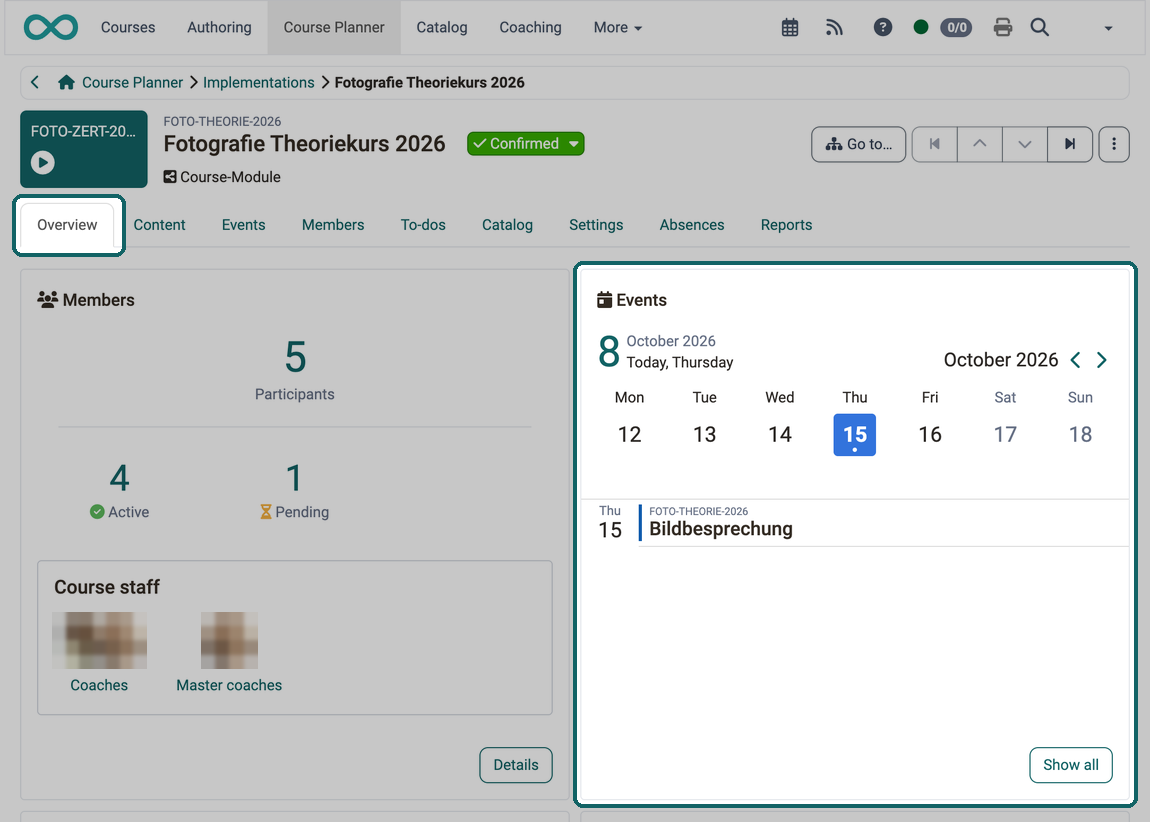Screen dimensions: 1150x822
Task: Select Monday 12 in the calendar
Action: coord(629,435)
